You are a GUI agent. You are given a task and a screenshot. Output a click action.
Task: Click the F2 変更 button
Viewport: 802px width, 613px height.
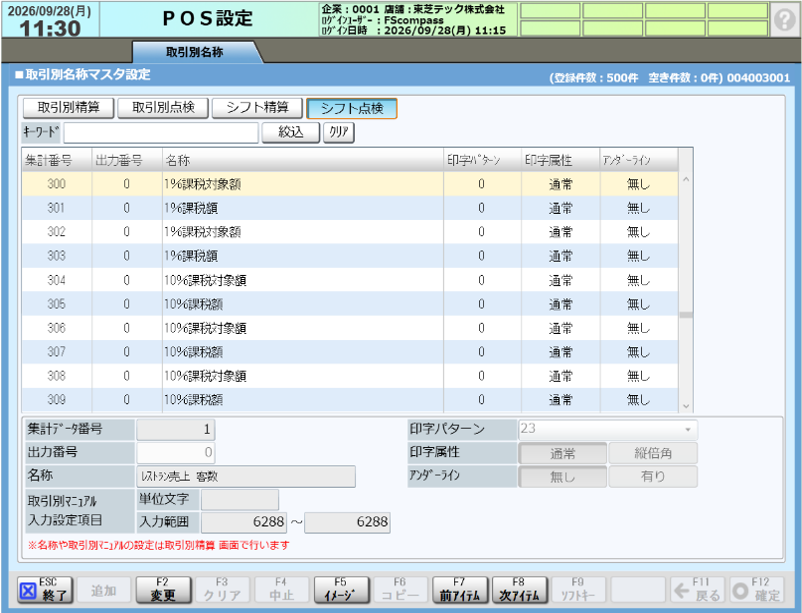point(163,590)
